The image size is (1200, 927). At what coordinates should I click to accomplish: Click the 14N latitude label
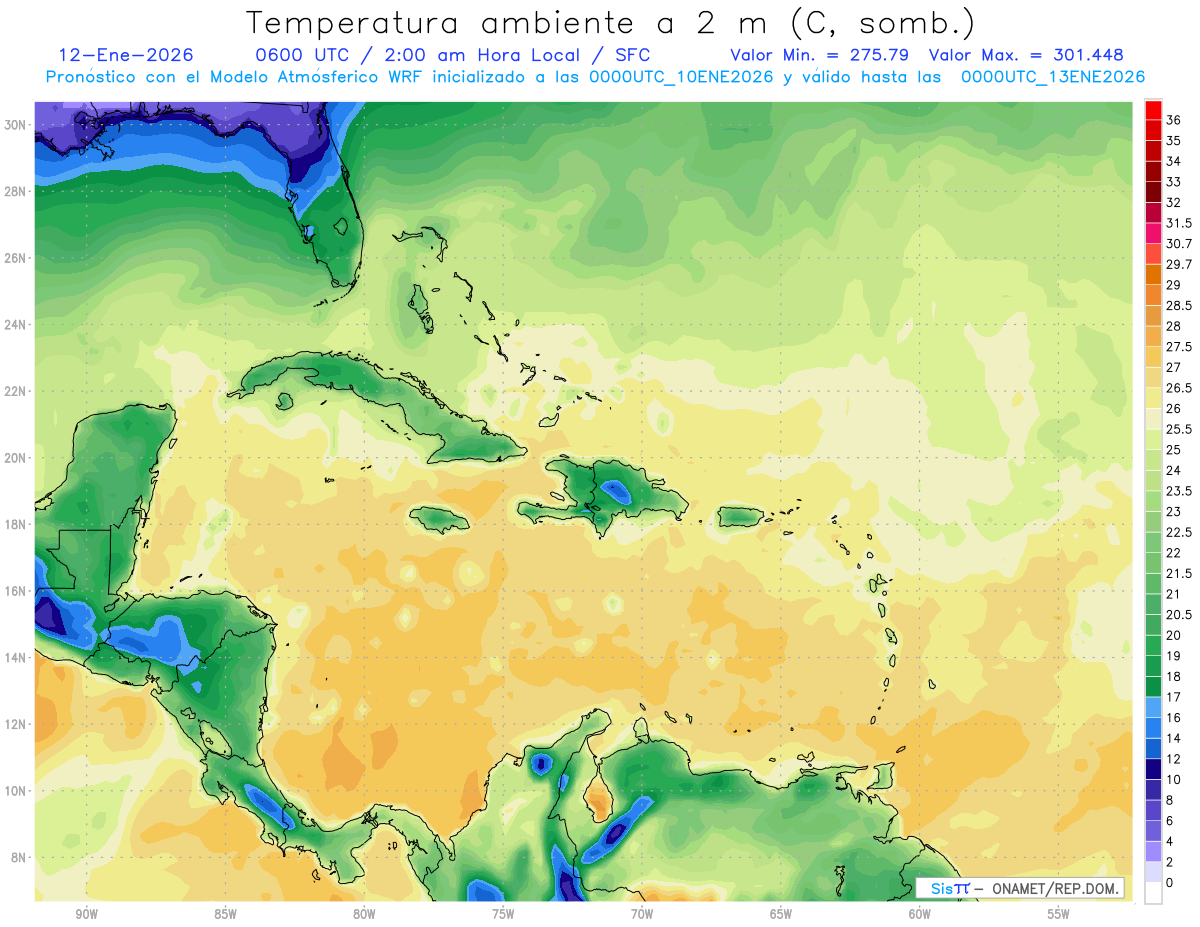(x=16, y=658)
